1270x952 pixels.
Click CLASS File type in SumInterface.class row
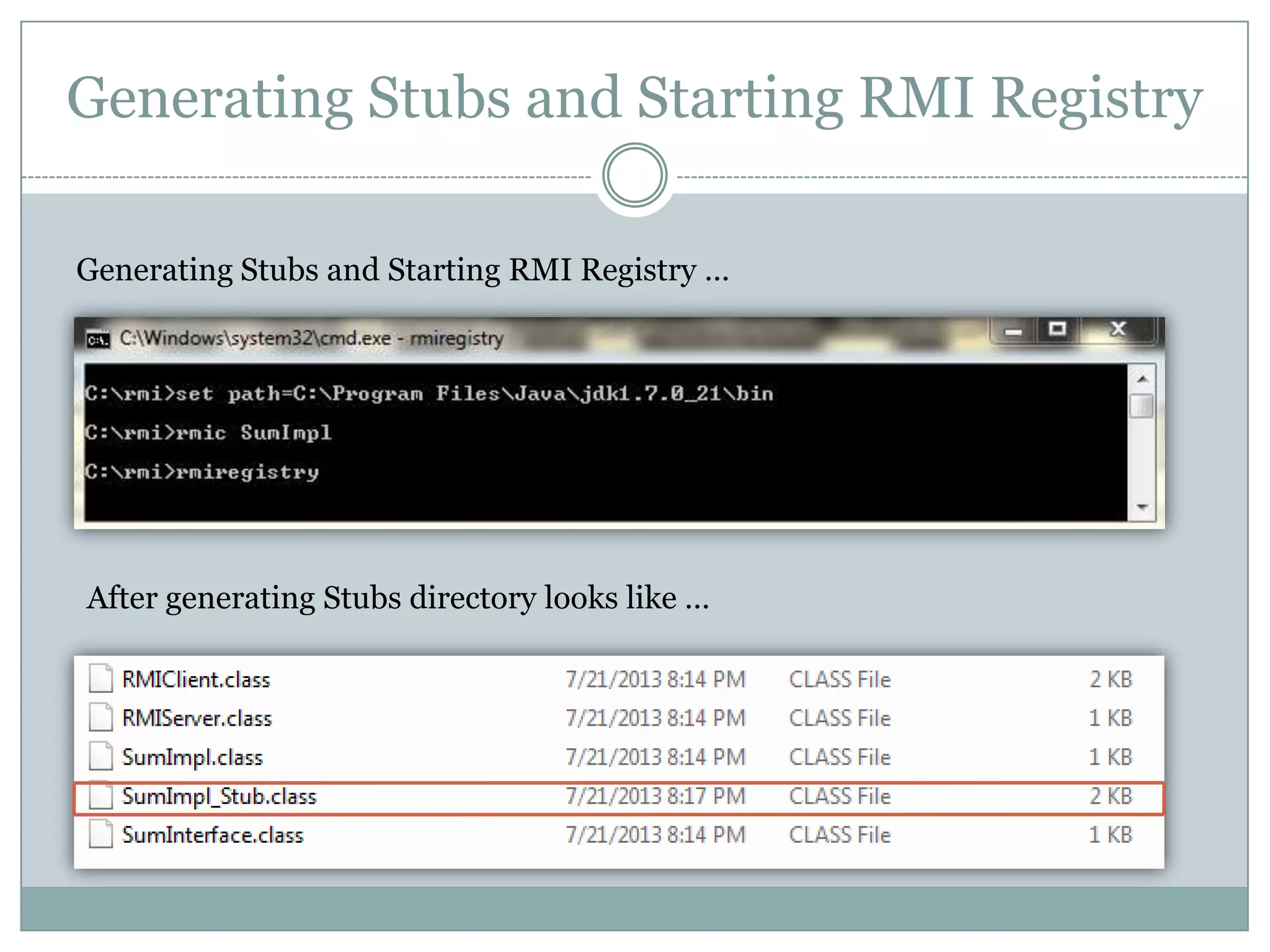[x=840, y=835]
